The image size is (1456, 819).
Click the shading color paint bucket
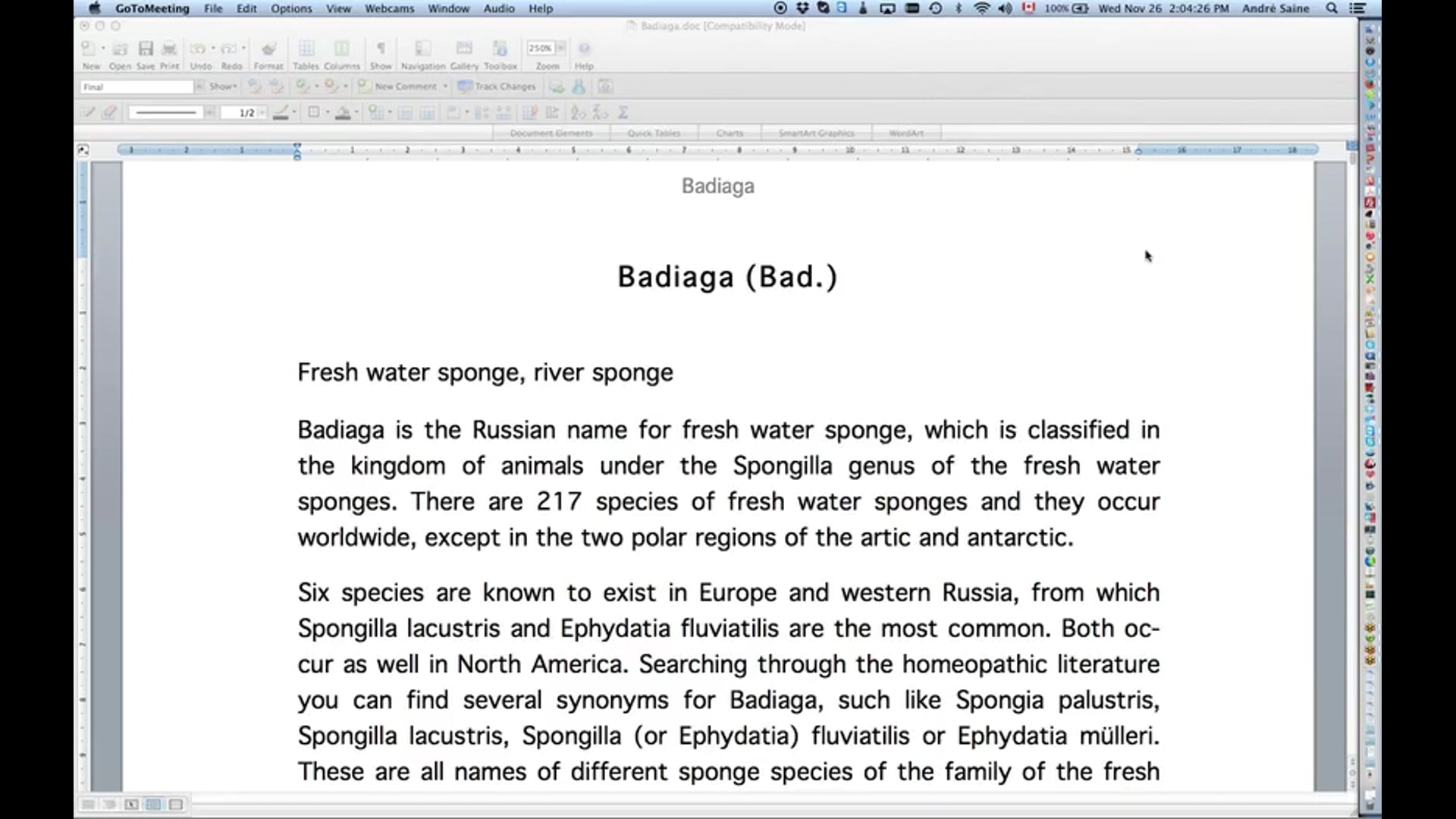[x=343, y=113]
